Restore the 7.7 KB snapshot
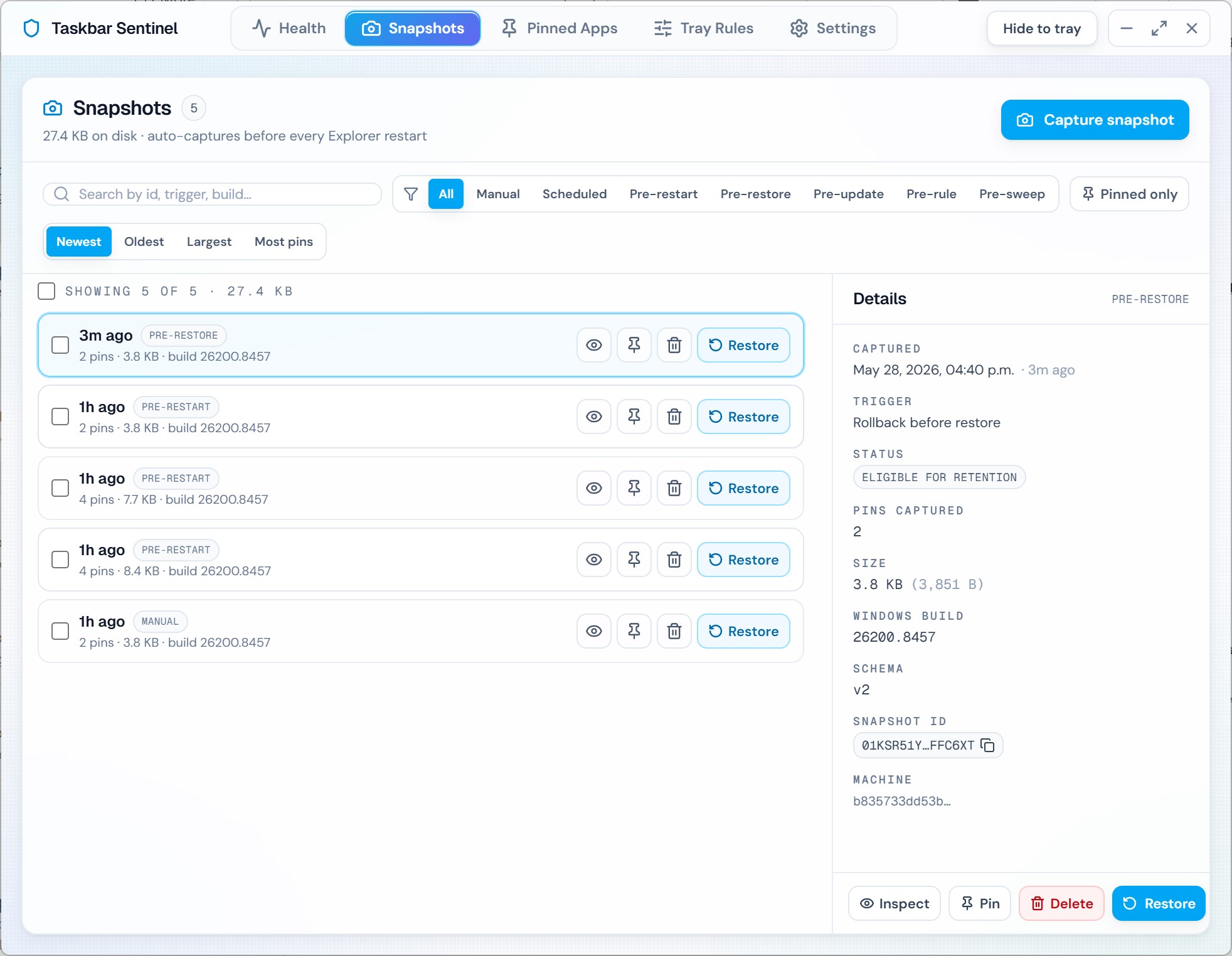1232x956 pixels. 743,488
